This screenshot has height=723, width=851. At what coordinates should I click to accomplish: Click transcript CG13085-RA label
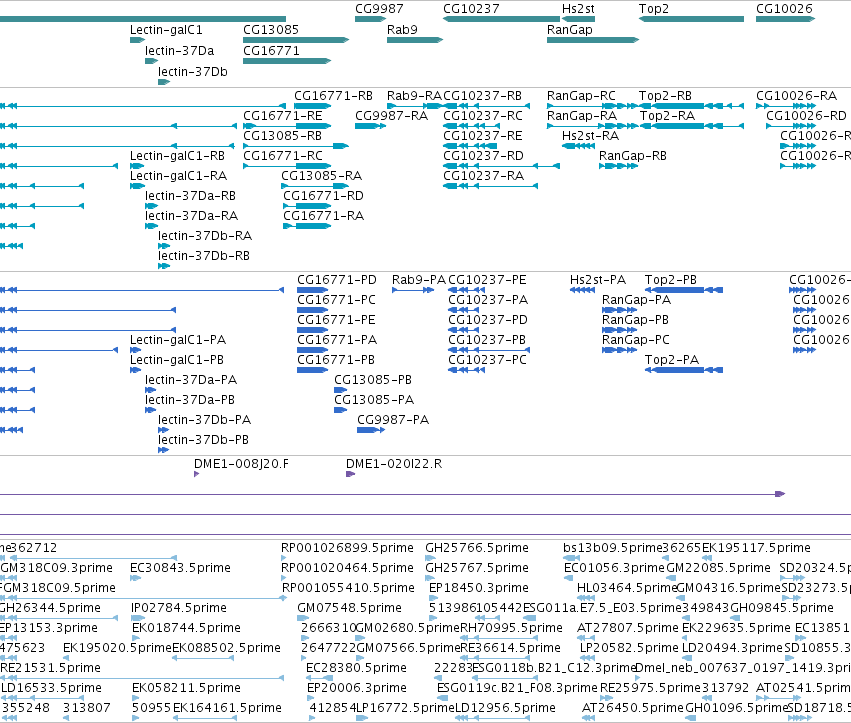click(x=321, y=176)
